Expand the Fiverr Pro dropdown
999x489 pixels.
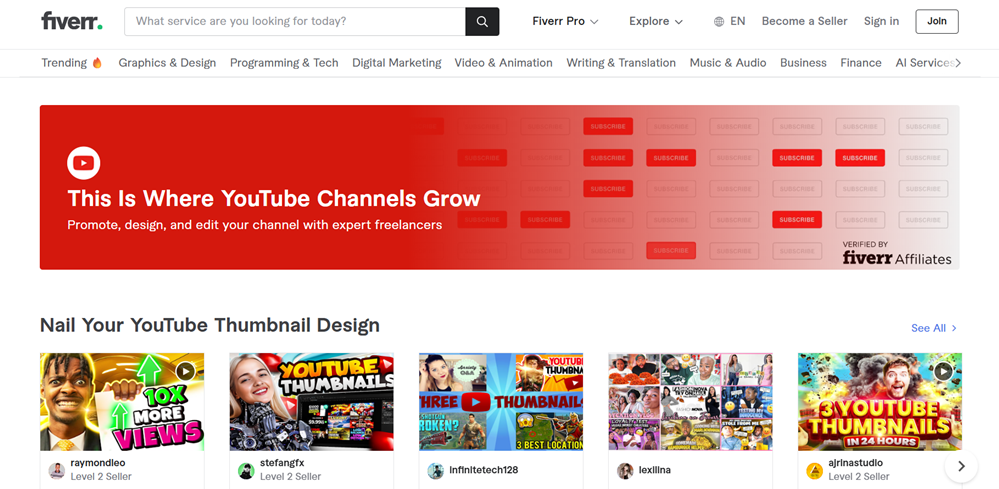coord(565,22)
